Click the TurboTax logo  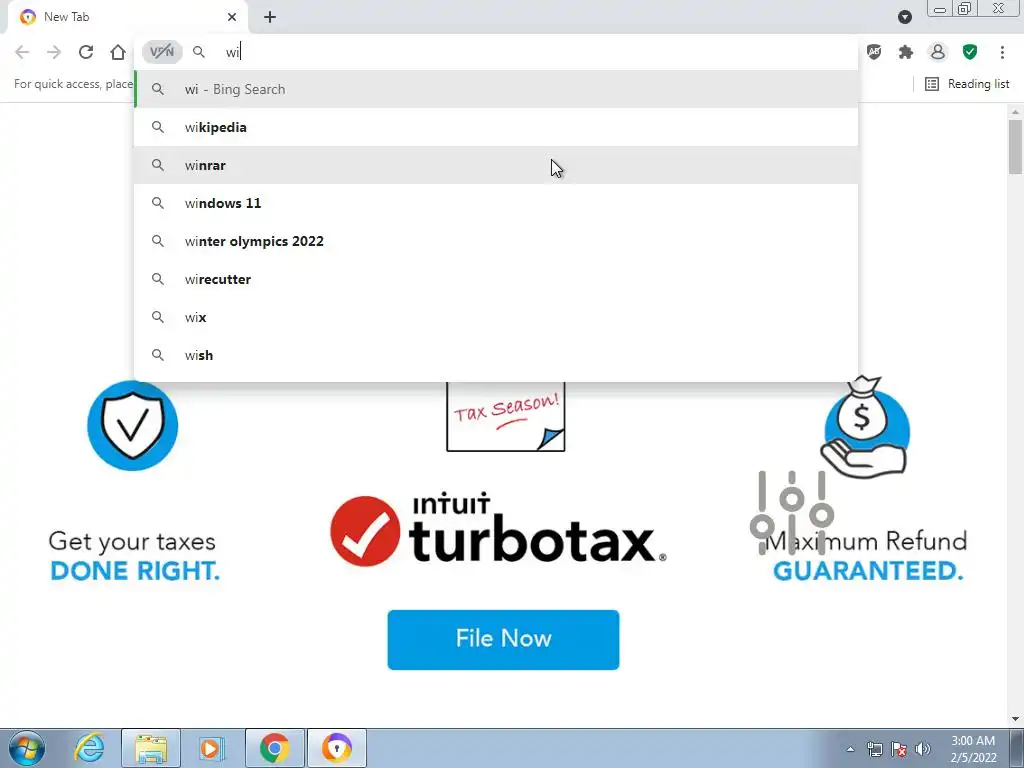[x=498, y=530]
